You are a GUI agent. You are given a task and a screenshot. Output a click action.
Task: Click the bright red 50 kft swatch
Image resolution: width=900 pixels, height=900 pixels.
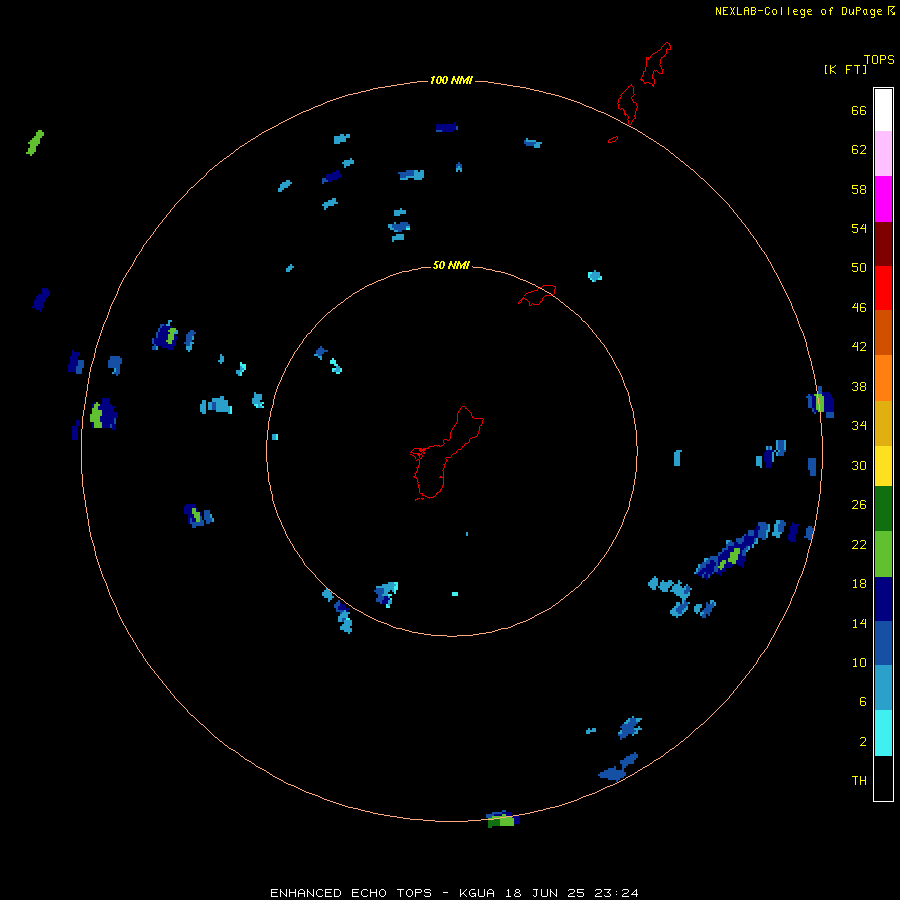point(883,288)
